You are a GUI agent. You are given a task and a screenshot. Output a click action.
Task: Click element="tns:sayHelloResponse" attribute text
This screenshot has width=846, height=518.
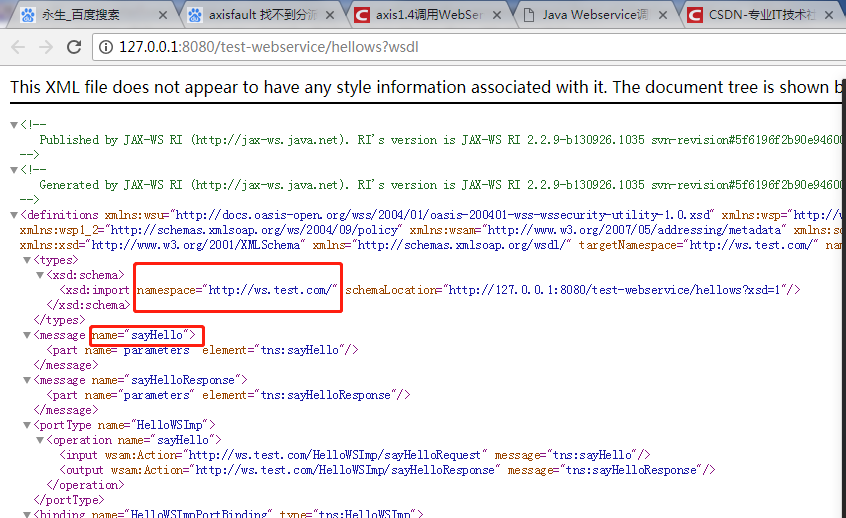[x=299, y=395]
